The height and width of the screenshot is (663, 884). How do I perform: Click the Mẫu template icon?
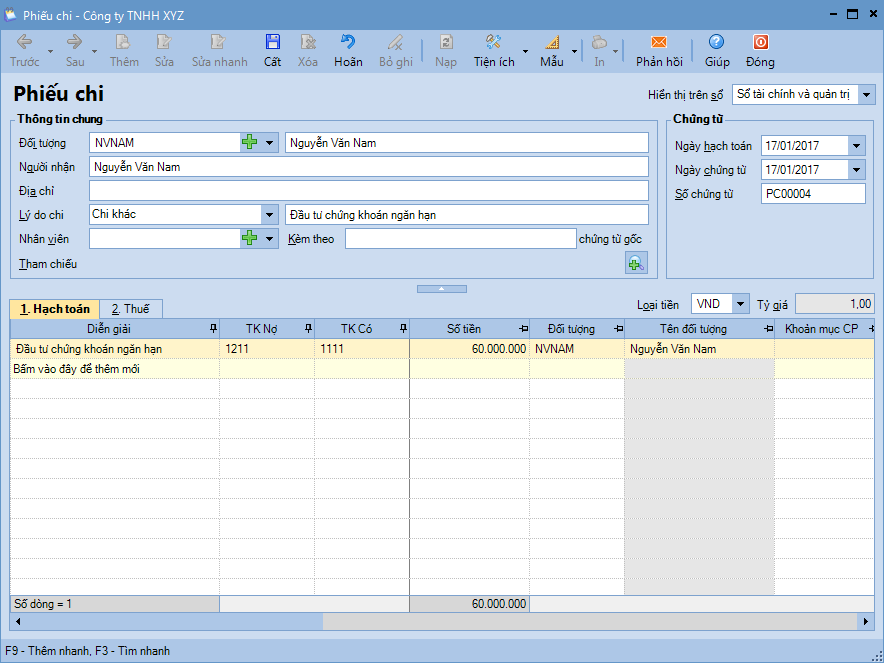(552, 43)
